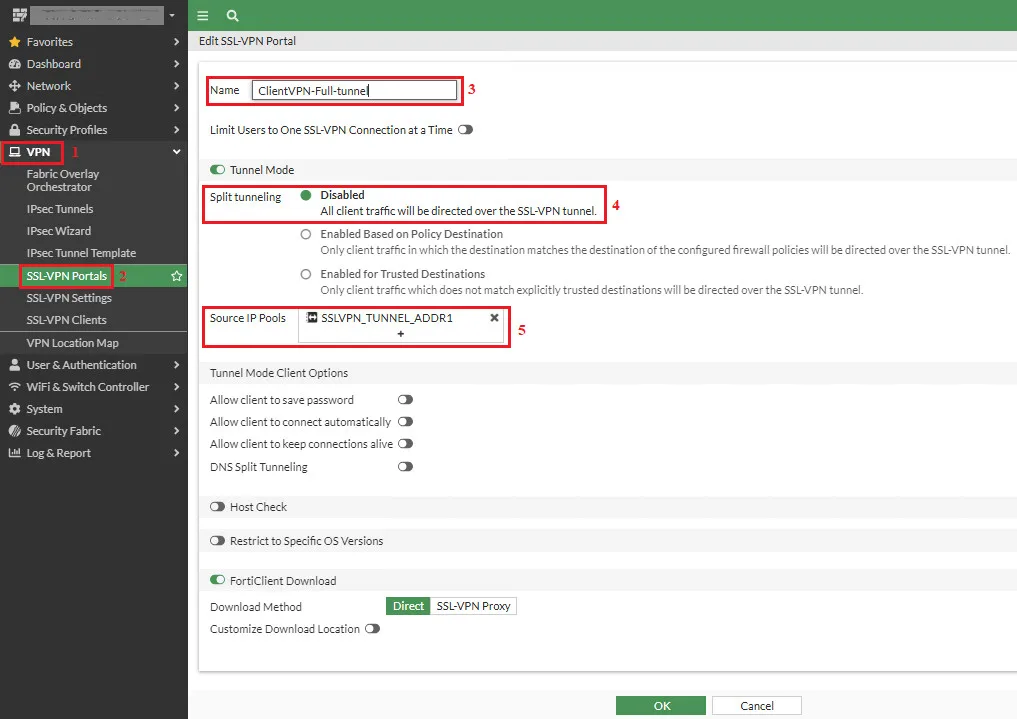Click the Name input field

pos(354,90)
